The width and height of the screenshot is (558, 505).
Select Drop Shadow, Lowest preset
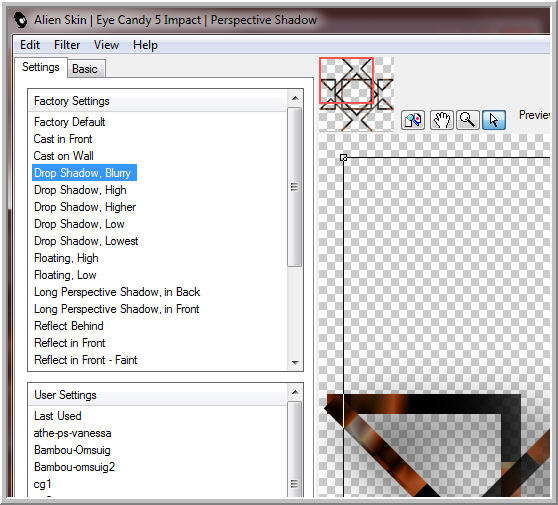point(86,241)
